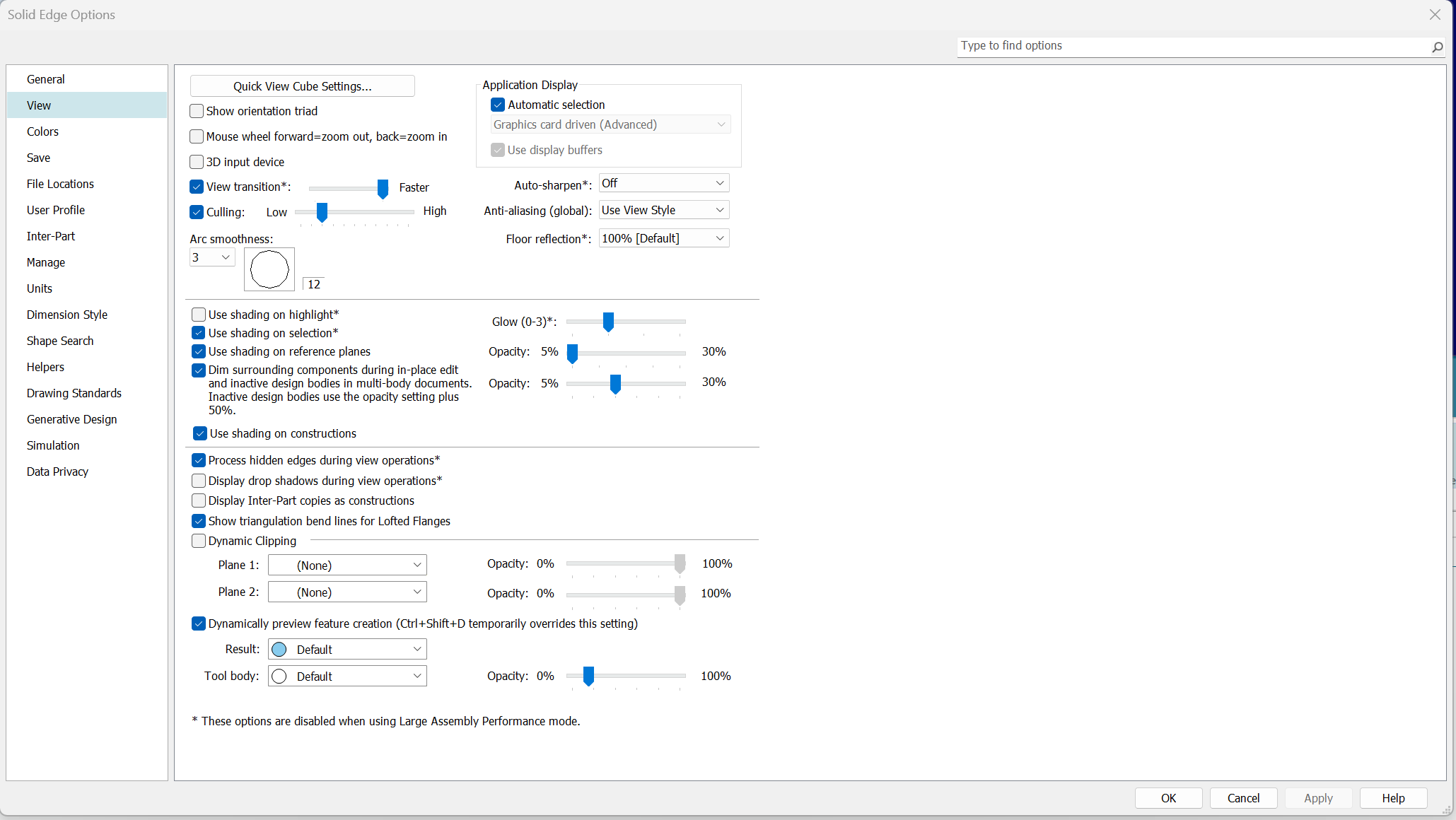This screenshot has width=1456, height=820.
Task: Click the white Tool body circle icon
Action: 279,676
